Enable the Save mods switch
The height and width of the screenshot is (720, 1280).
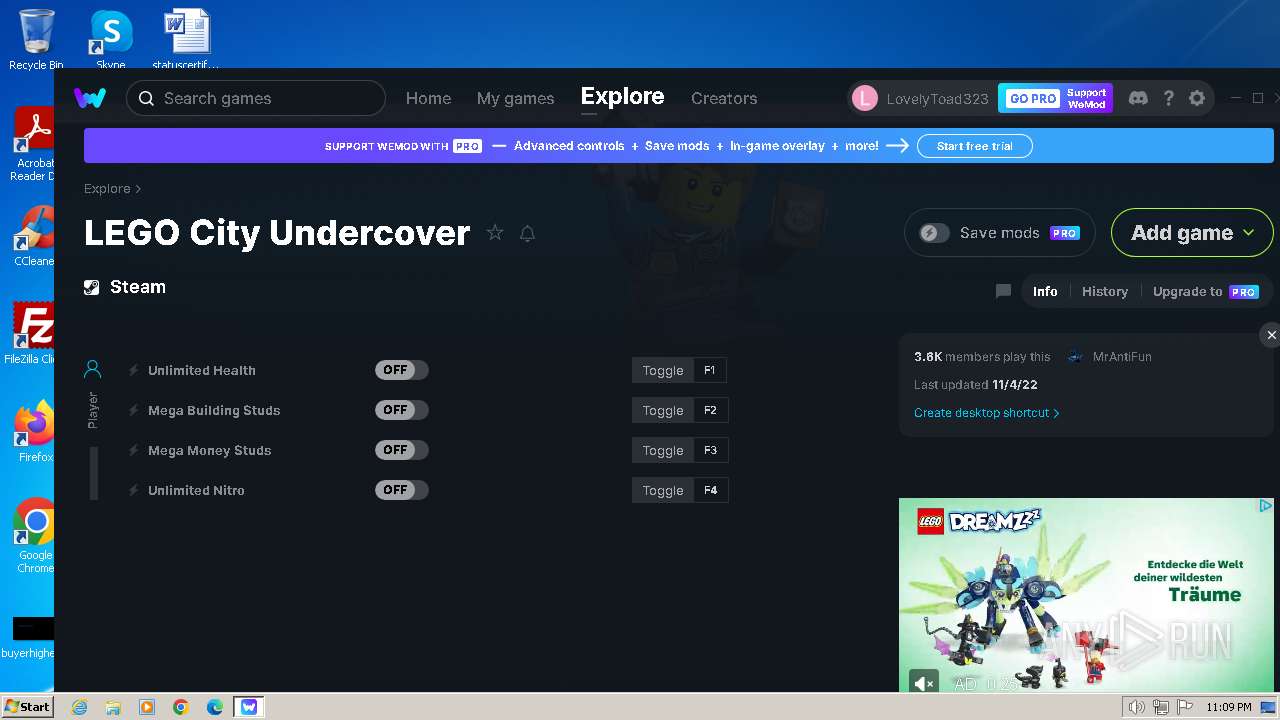pyautogui.click(x=934, y=233)
